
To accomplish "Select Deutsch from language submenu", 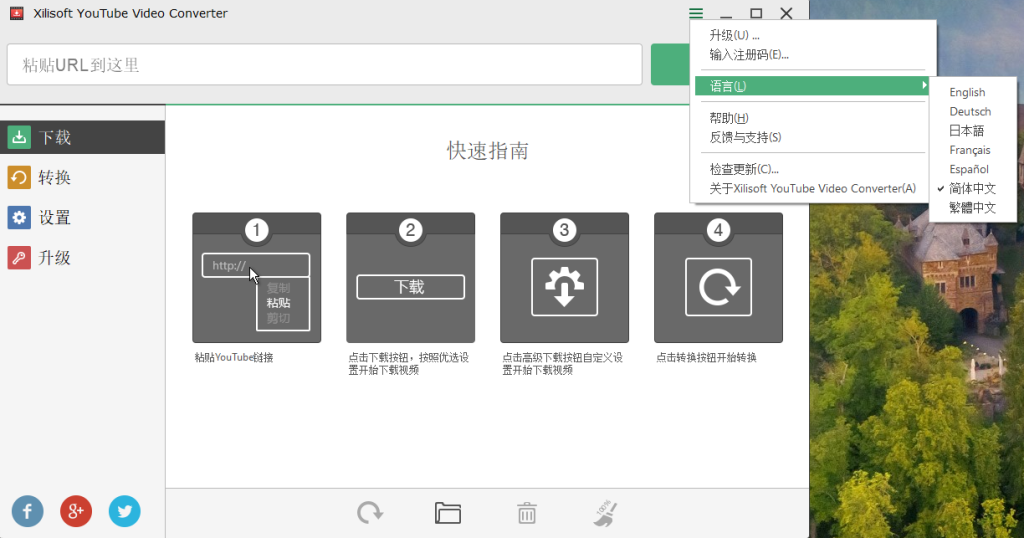I will click(x=970, y=111).
